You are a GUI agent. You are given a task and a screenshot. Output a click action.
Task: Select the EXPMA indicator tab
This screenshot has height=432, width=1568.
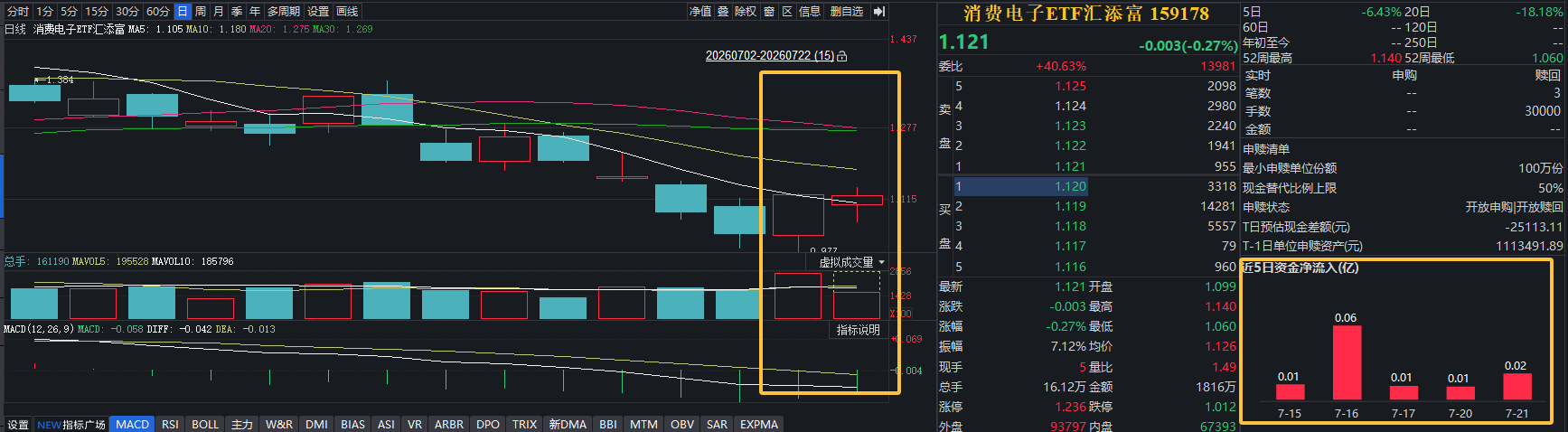pos(759,425)
